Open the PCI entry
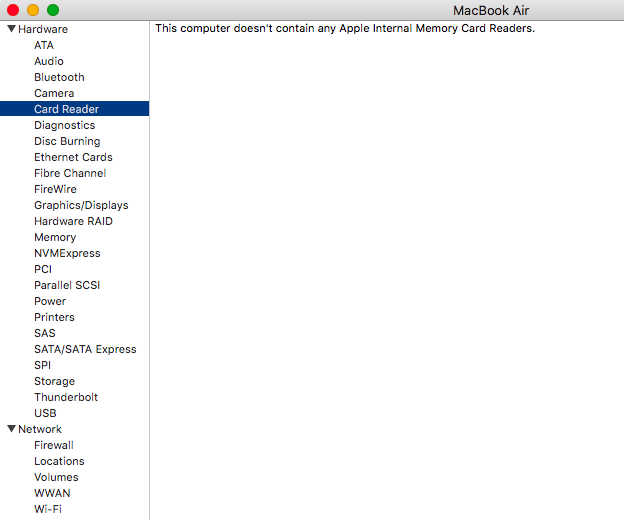This screenshot has width=624, height=520. [x=43, y=269]
